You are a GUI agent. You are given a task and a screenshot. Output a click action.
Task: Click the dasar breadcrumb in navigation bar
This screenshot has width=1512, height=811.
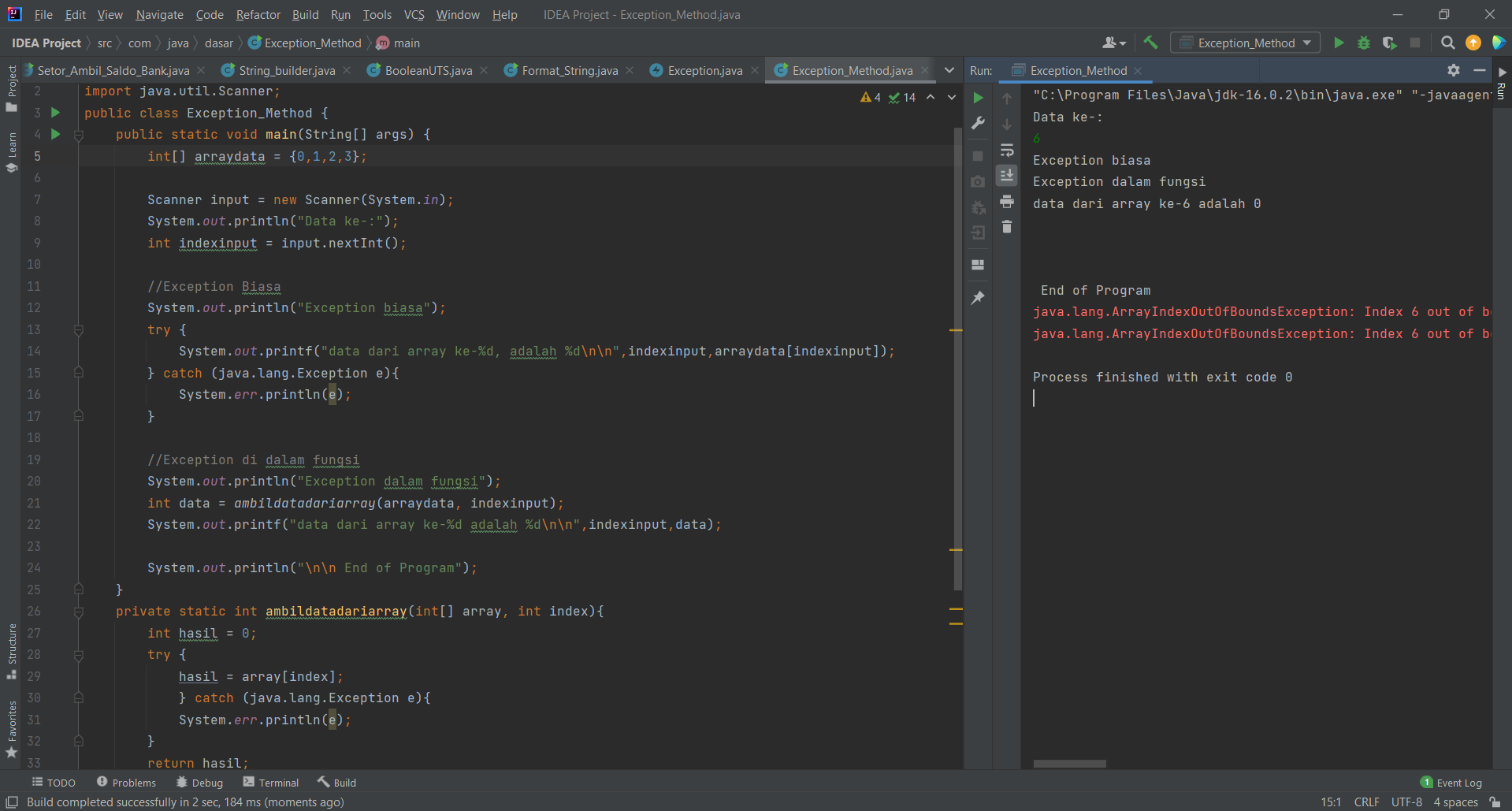pyautogui.click(x=218, y=43)
